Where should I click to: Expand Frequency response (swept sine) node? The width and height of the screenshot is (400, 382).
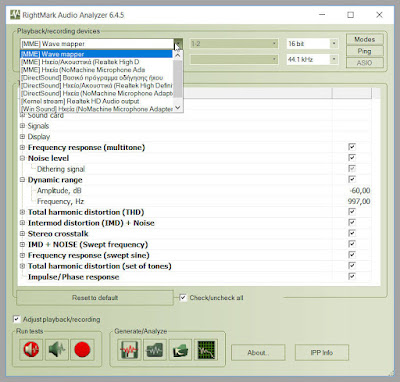(22, 255)
